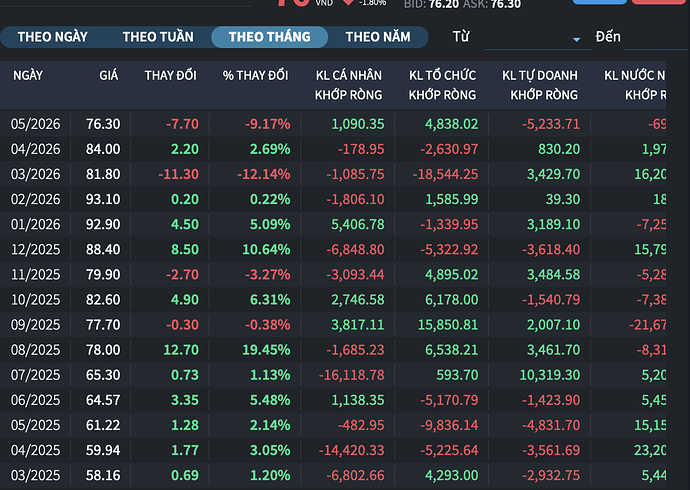Select the 10/2025 date cell
Viewport: 690px width, 490px height.
point(35,300)
